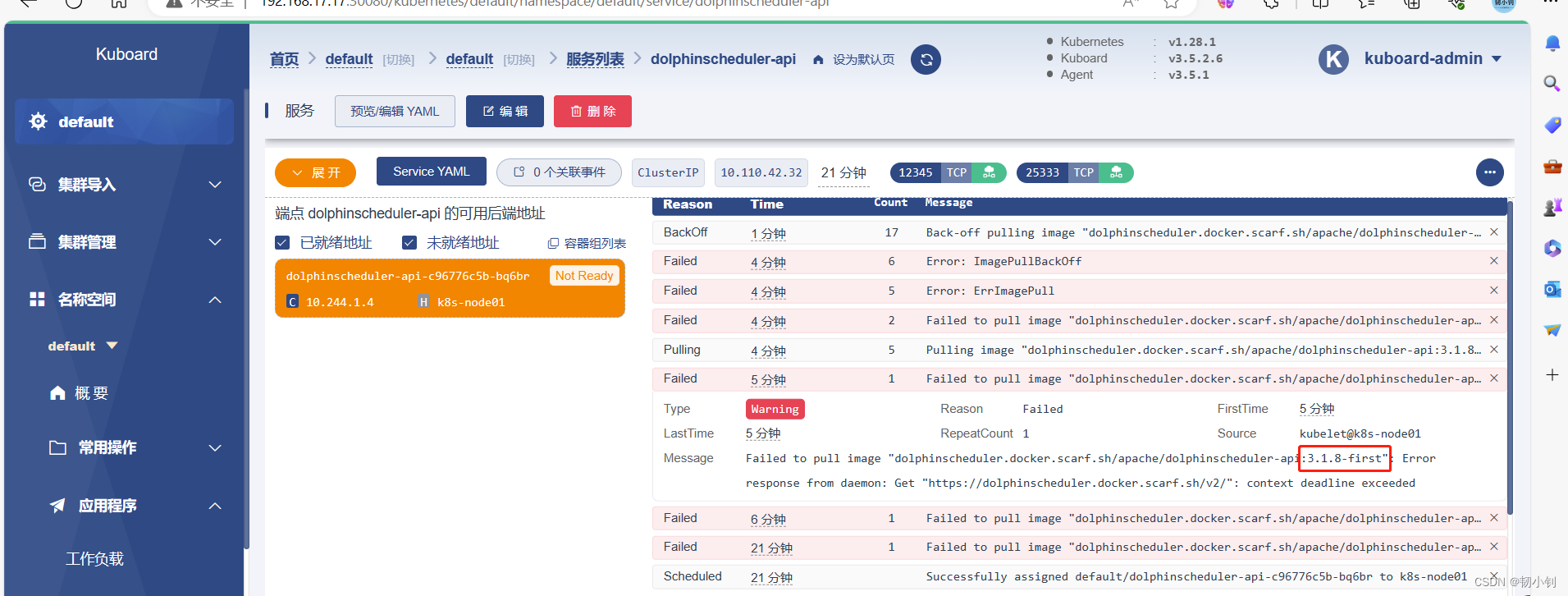Select the pod dolphinscheduler-api-c96776c5b-bq6br
1568x596 pixels.
tap(450, 288)
